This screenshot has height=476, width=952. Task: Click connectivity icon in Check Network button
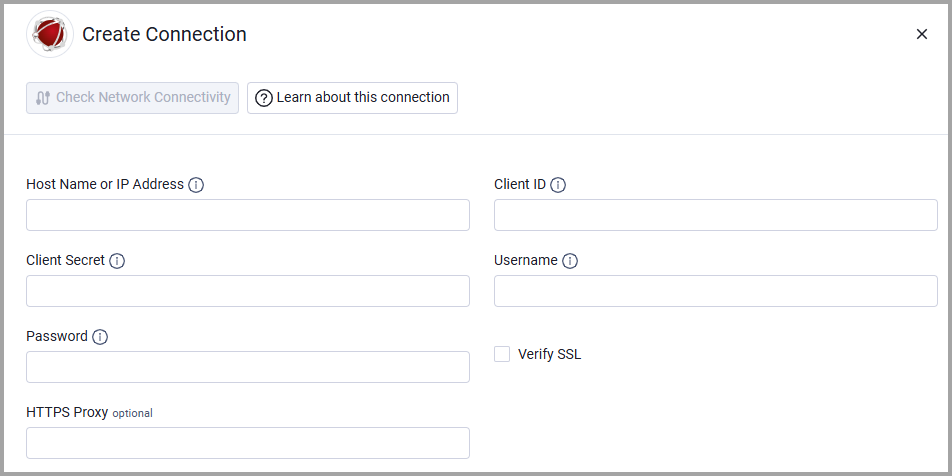(42, 98)
